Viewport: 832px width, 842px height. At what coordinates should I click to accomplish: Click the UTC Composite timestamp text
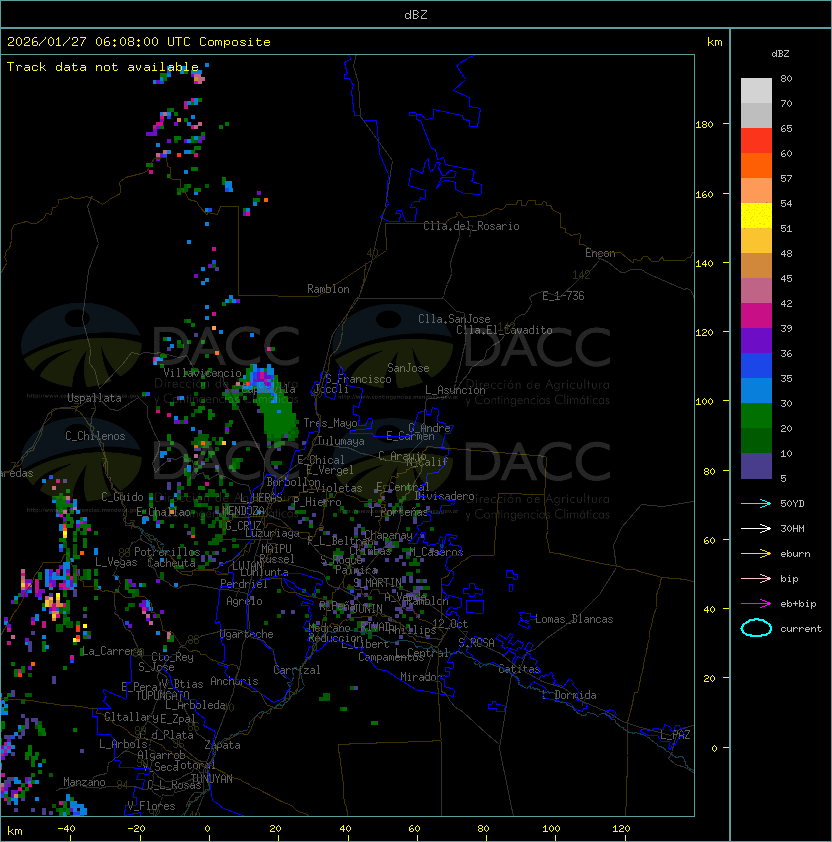(138, 42)
